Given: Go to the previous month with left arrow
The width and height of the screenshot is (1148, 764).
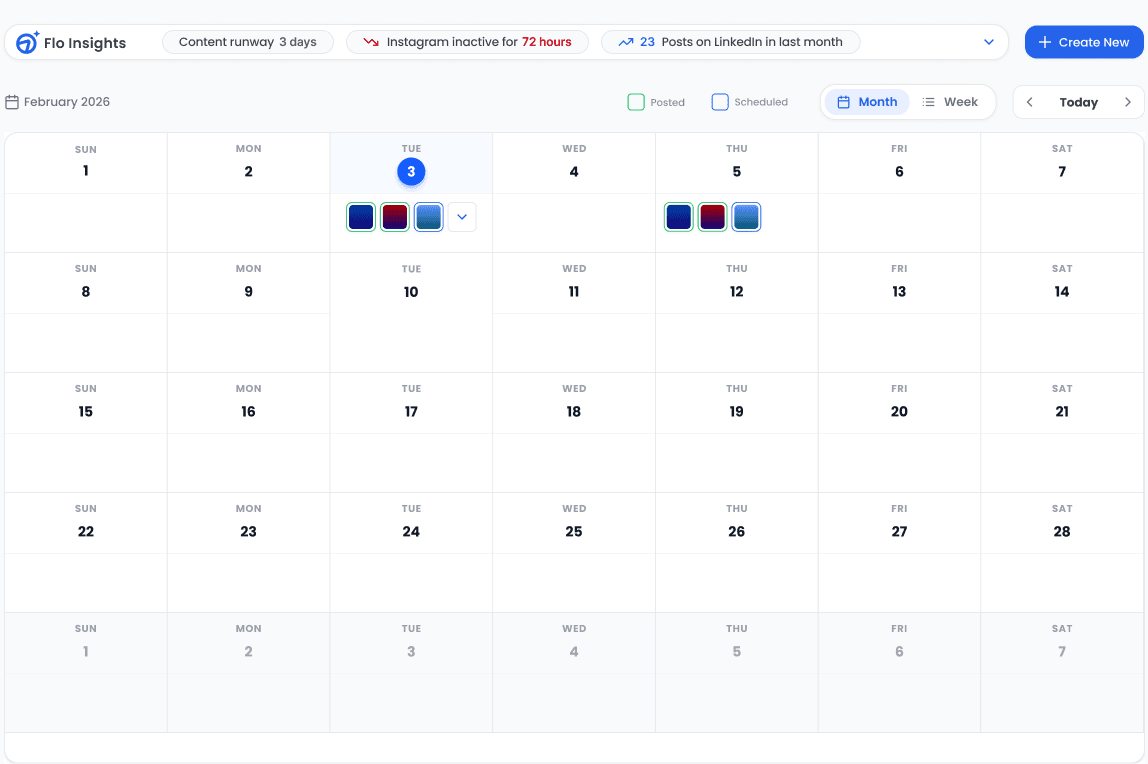Looking at the screenshot, I should pyautogui.click(x=1030, y=102).
